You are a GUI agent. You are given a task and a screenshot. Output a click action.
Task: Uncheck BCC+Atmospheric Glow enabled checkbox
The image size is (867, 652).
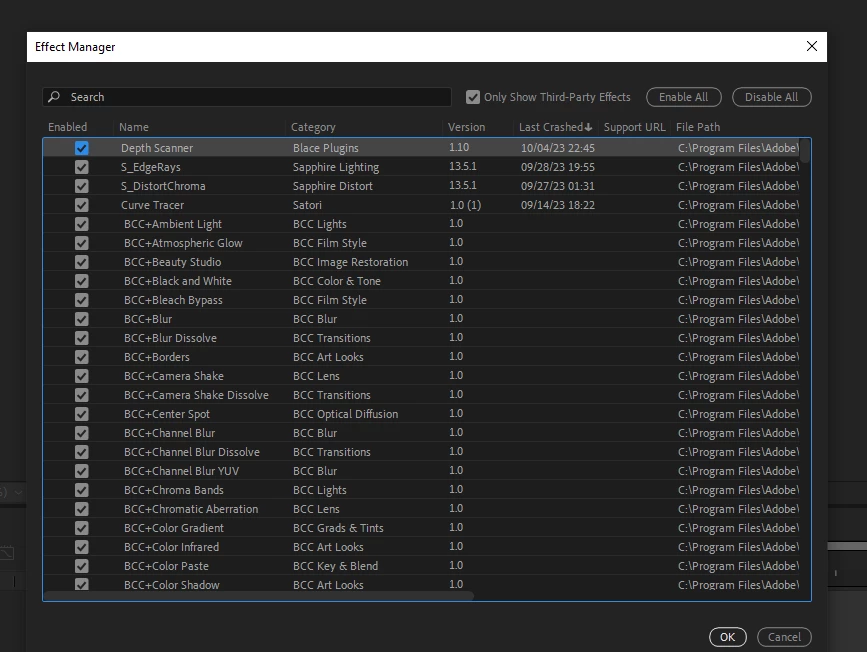click(x=82, y=243)
